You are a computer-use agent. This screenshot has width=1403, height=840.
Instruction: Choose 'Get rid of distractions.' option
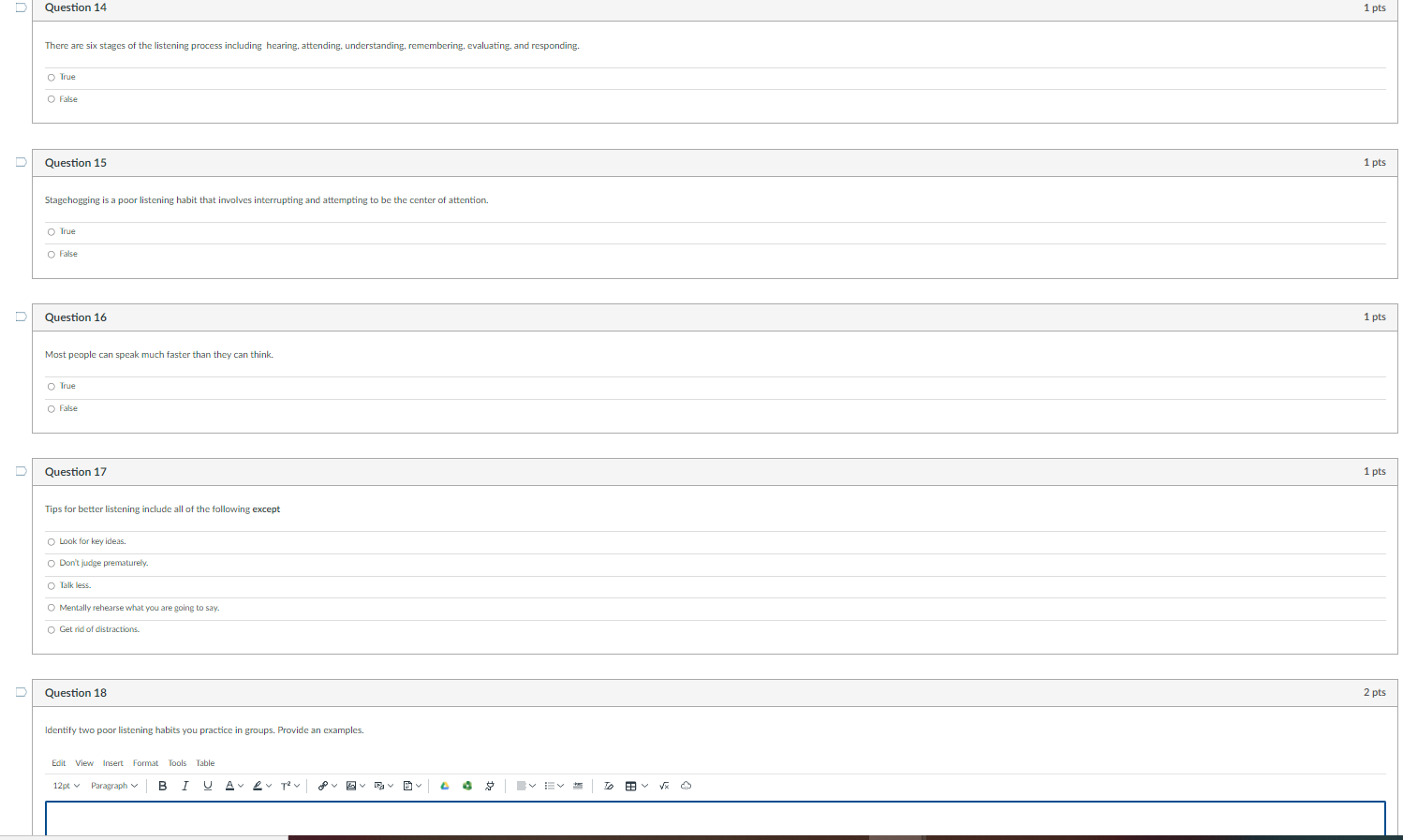coord(52,630)
